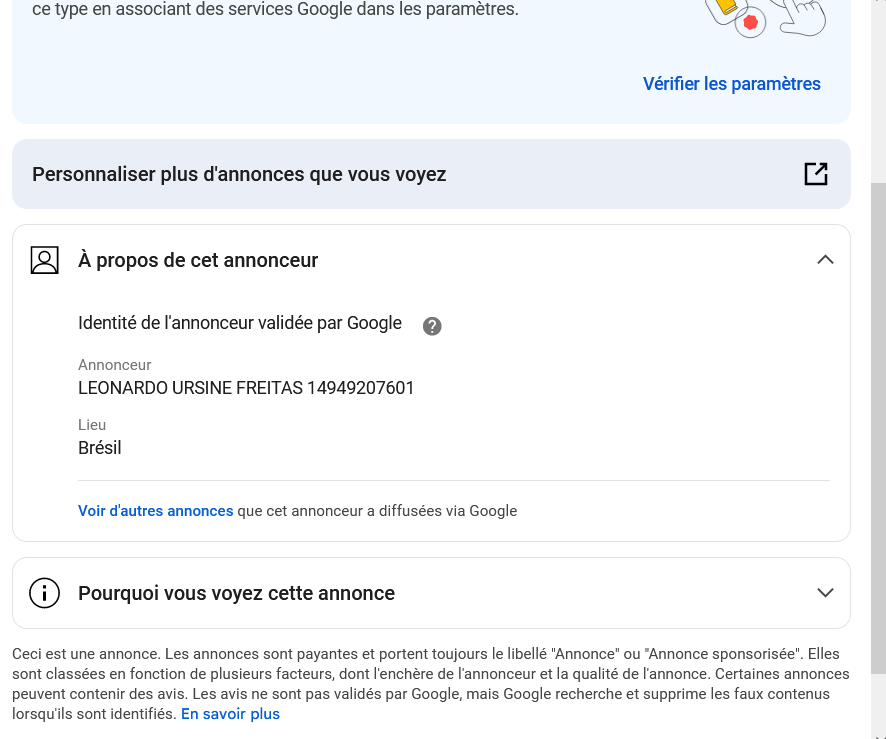886x739 pixels.
Task: Click the Pourquoi vous voyez cette annonce heading
Action: (236, 593)
